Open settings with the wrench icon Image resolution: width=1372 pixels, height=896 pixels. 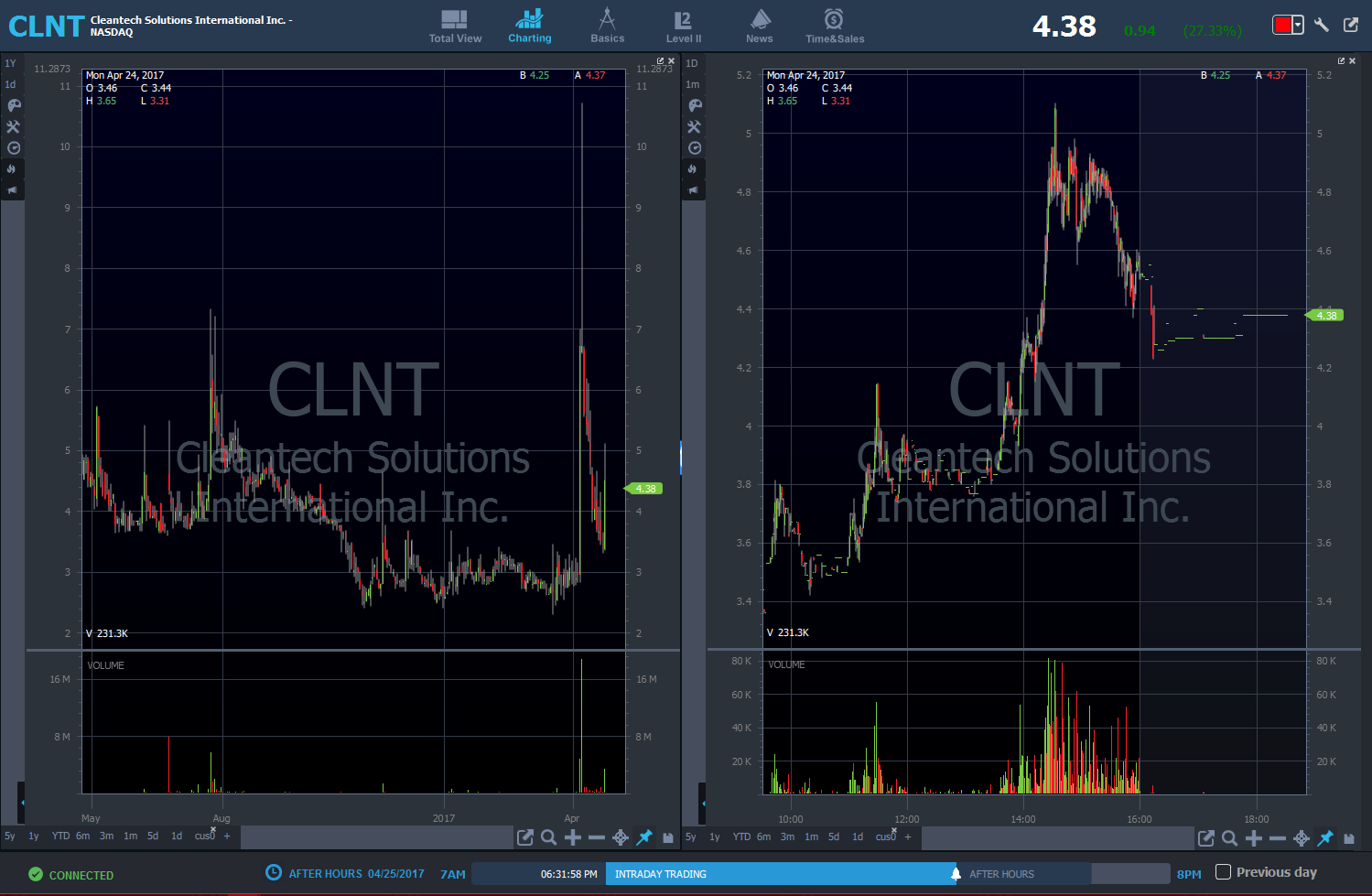coord(1322,25)
